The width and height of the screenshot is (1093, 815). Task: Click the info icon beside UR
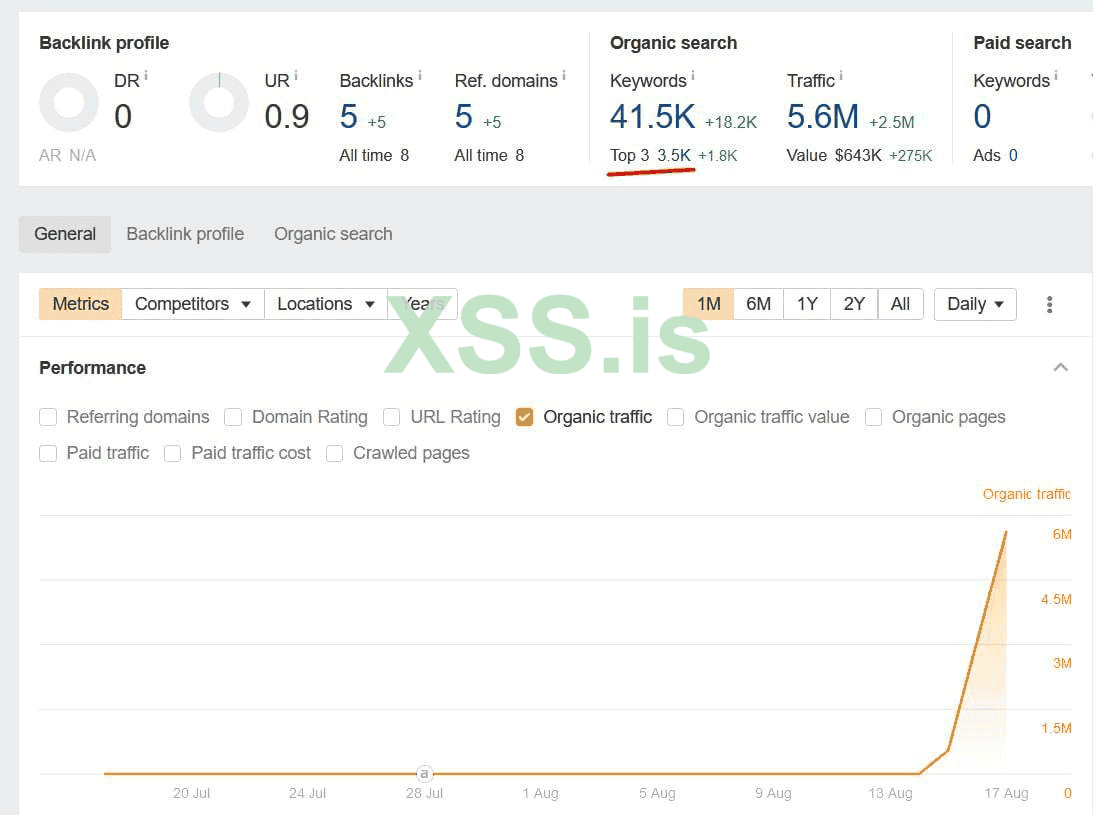[x=297, y=75]
